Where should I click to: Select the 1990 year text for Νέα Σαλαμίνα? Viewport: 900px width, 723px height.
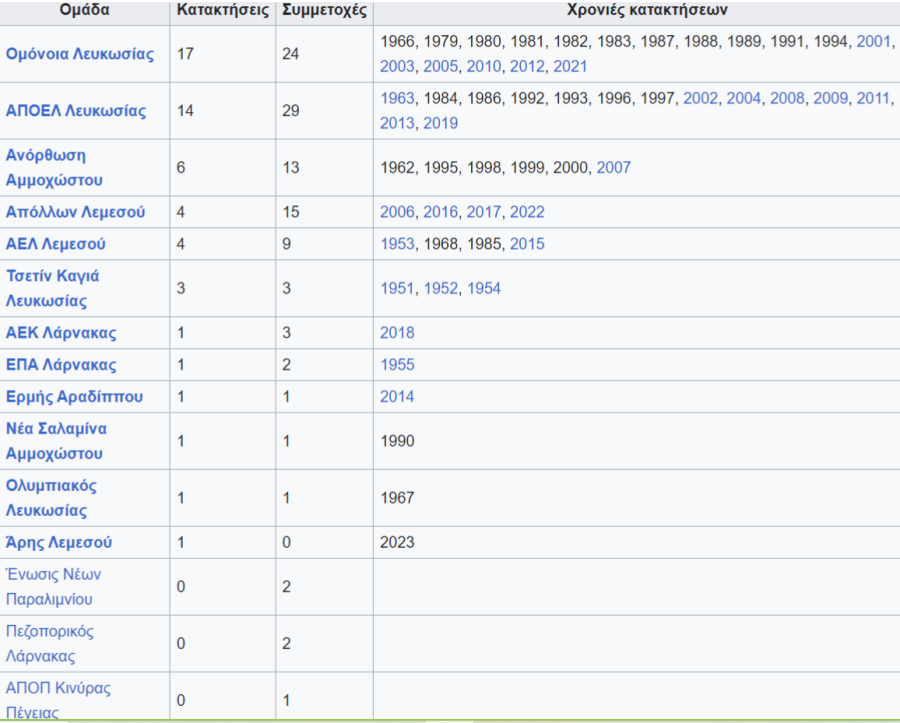pyautogui.click(x=397, y=441)
